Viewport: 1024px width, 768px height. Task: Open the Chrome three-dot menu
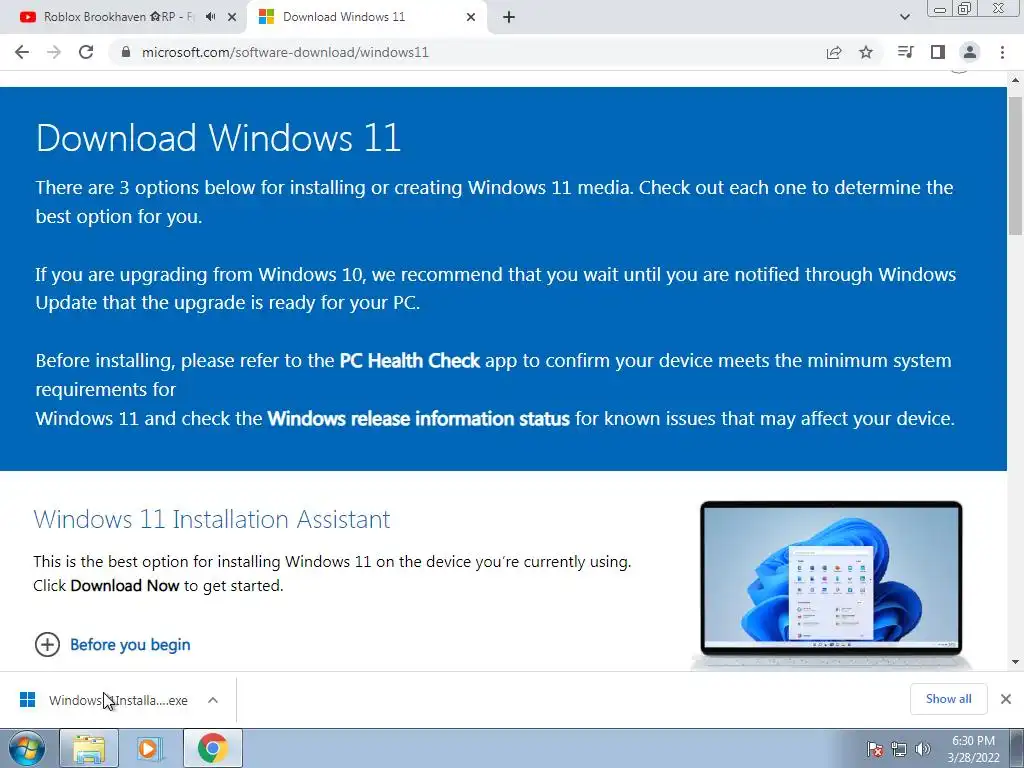click(1002, 52)
